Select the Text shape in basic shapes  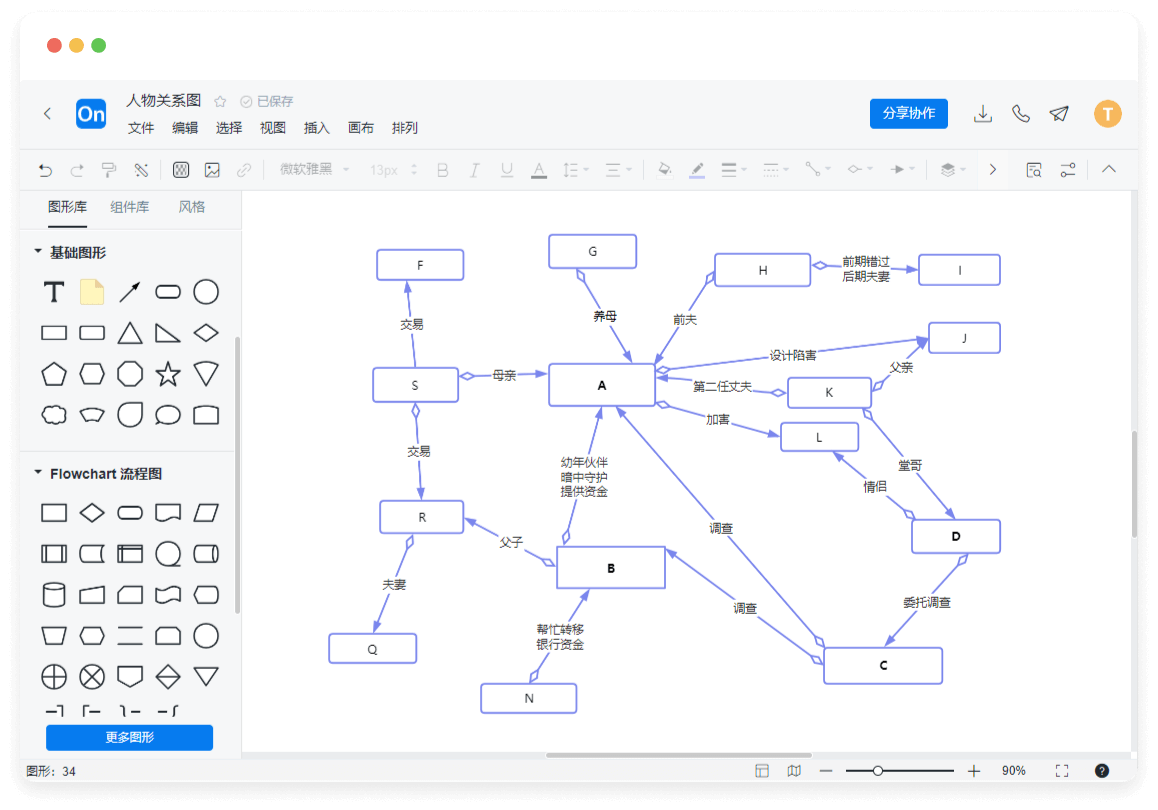pos(54,292)
